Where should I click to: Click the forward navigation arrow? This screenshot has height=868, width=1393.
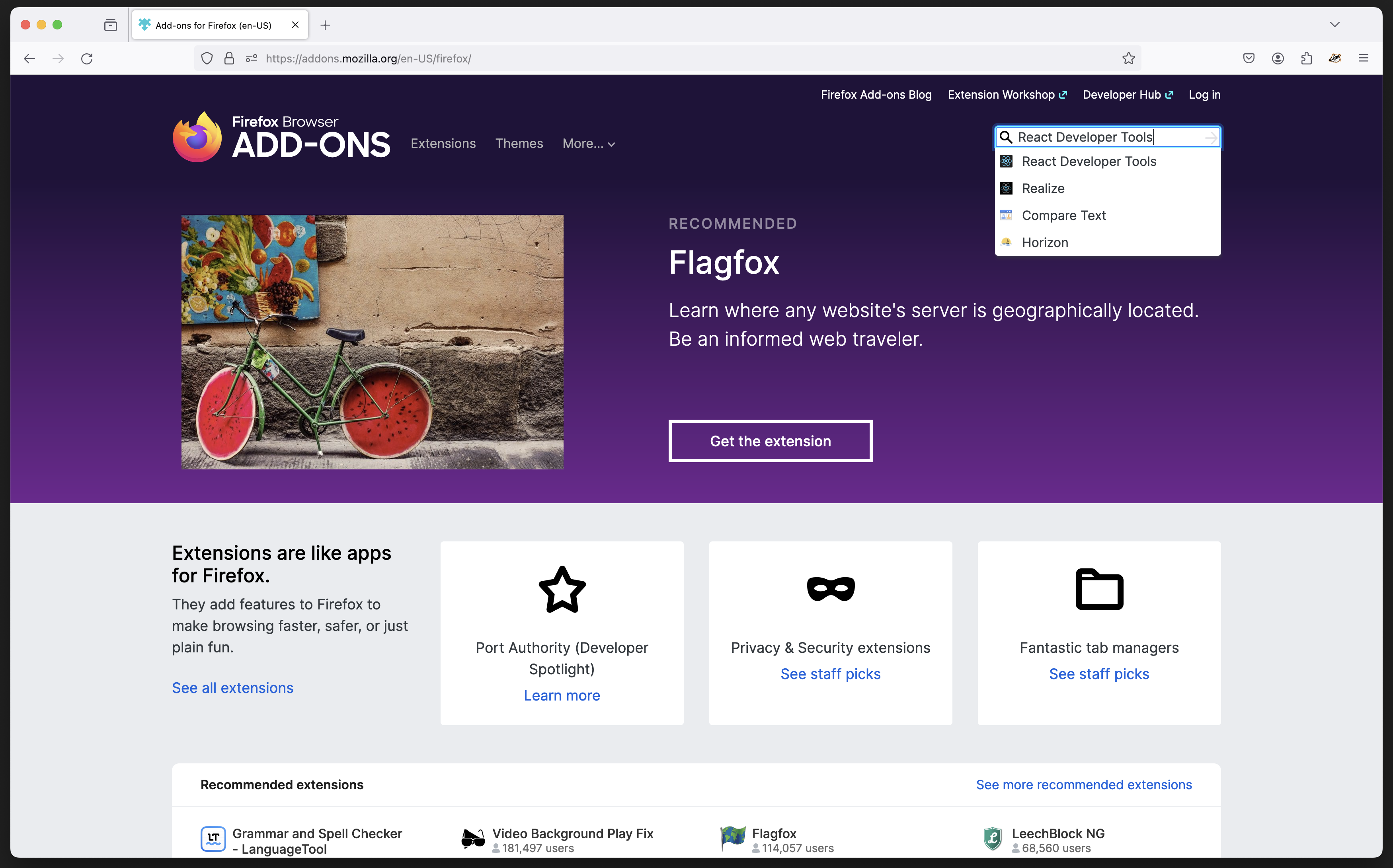[58, 58]
